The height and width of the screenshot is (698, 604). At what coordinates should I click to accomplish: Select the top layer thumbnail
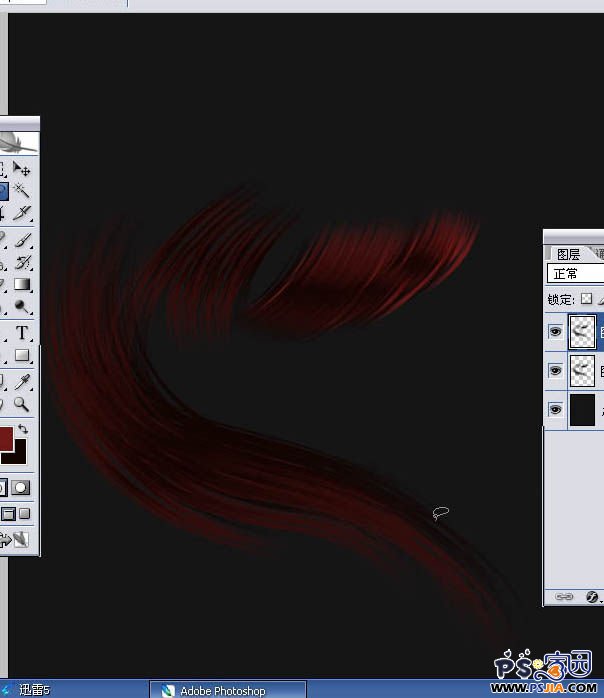[x=582, y=332]
